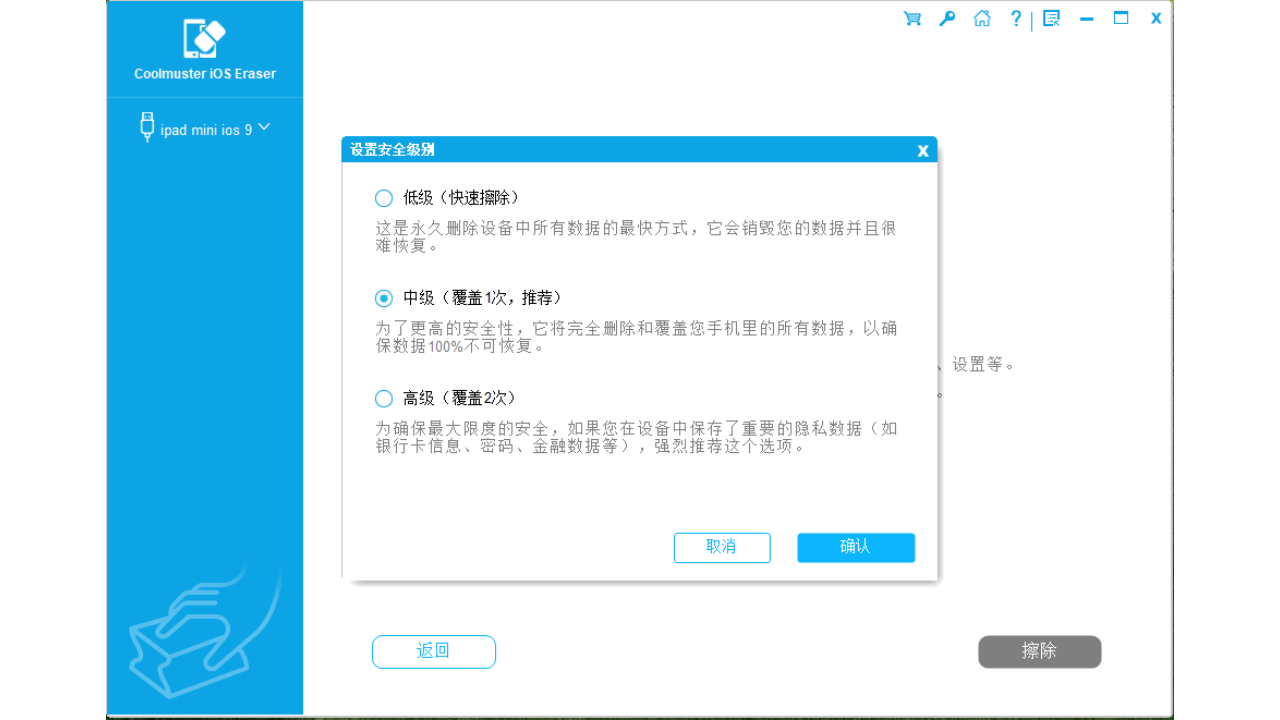Click the 返回 button to go back
This screenshot has width=1280, height=720.
point(433,651)
